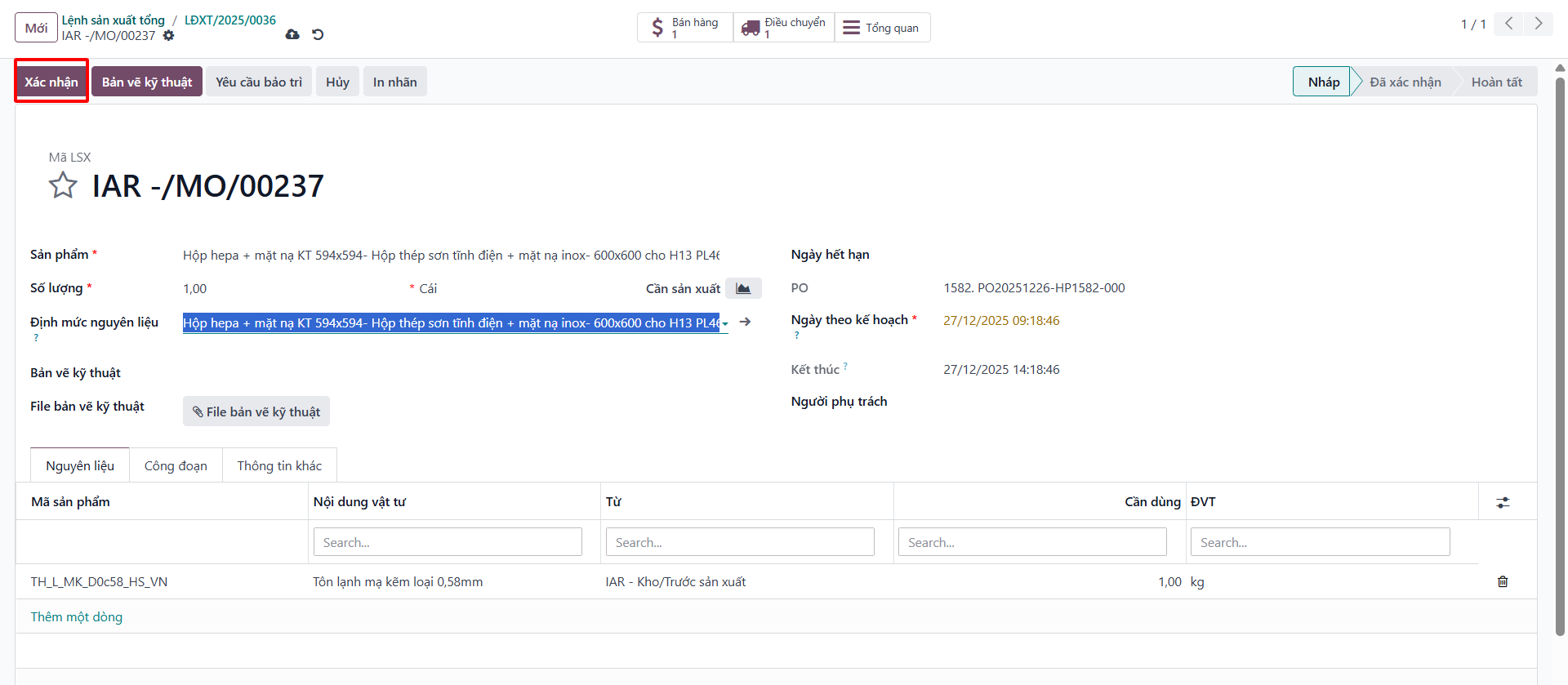Viewport: 1568px width, 685px height.
Task: Go to the next record with the right arrow
Action: (1538, 24)
